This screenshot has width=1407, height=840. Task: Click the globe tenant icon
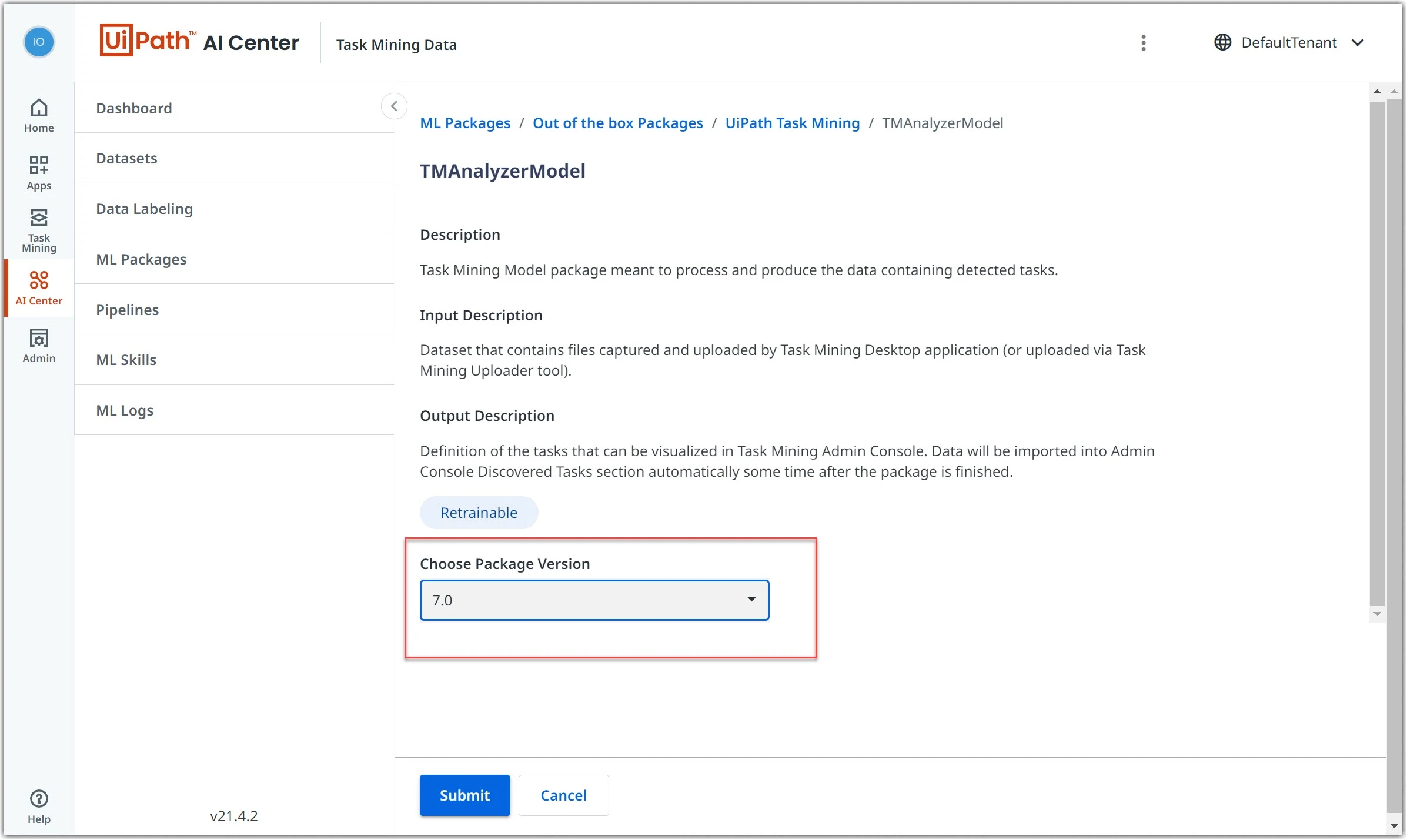click(x=1222, y=42)
